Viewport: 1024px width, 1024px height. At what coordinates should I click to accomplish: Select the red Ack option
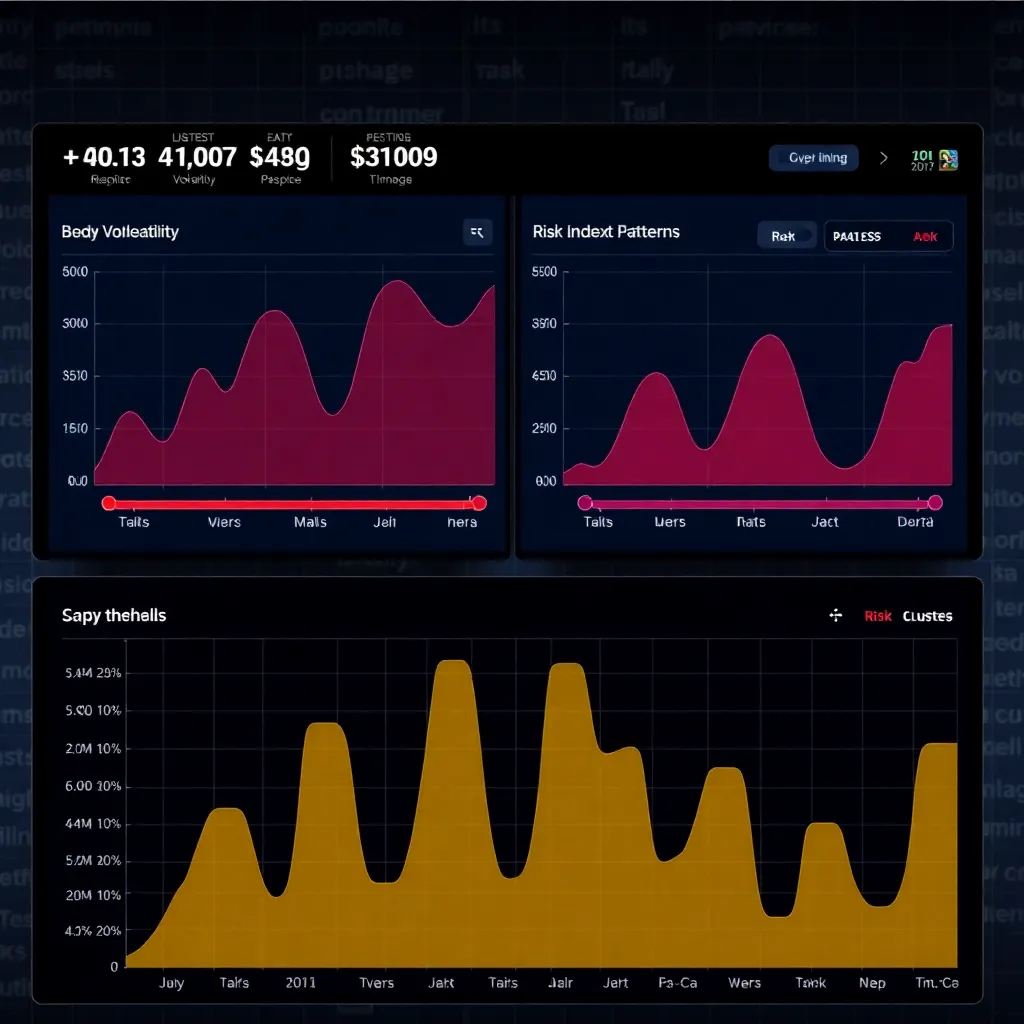pyautogui.click(x=925, y=237)
